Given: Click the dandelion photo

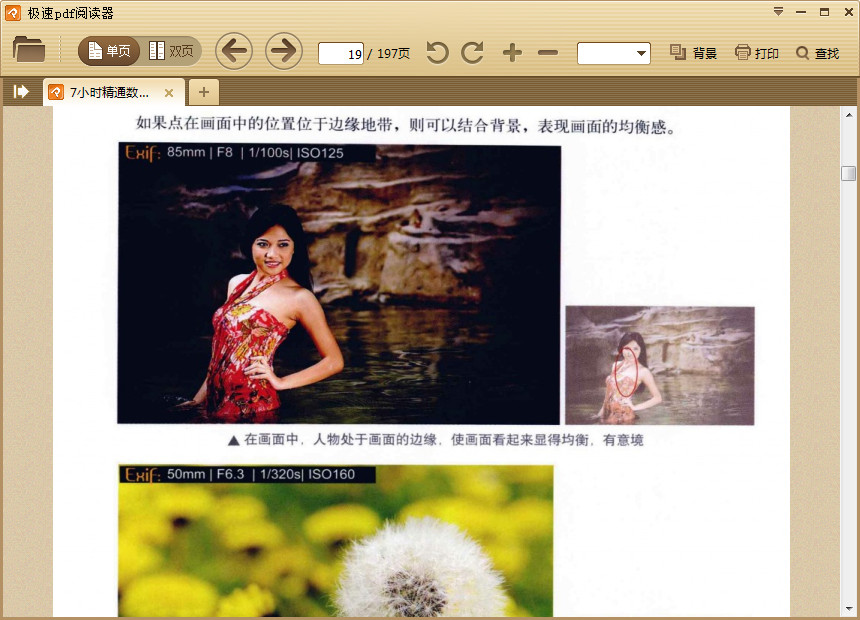Looking at the screenshot, I should tap(336, 540).
